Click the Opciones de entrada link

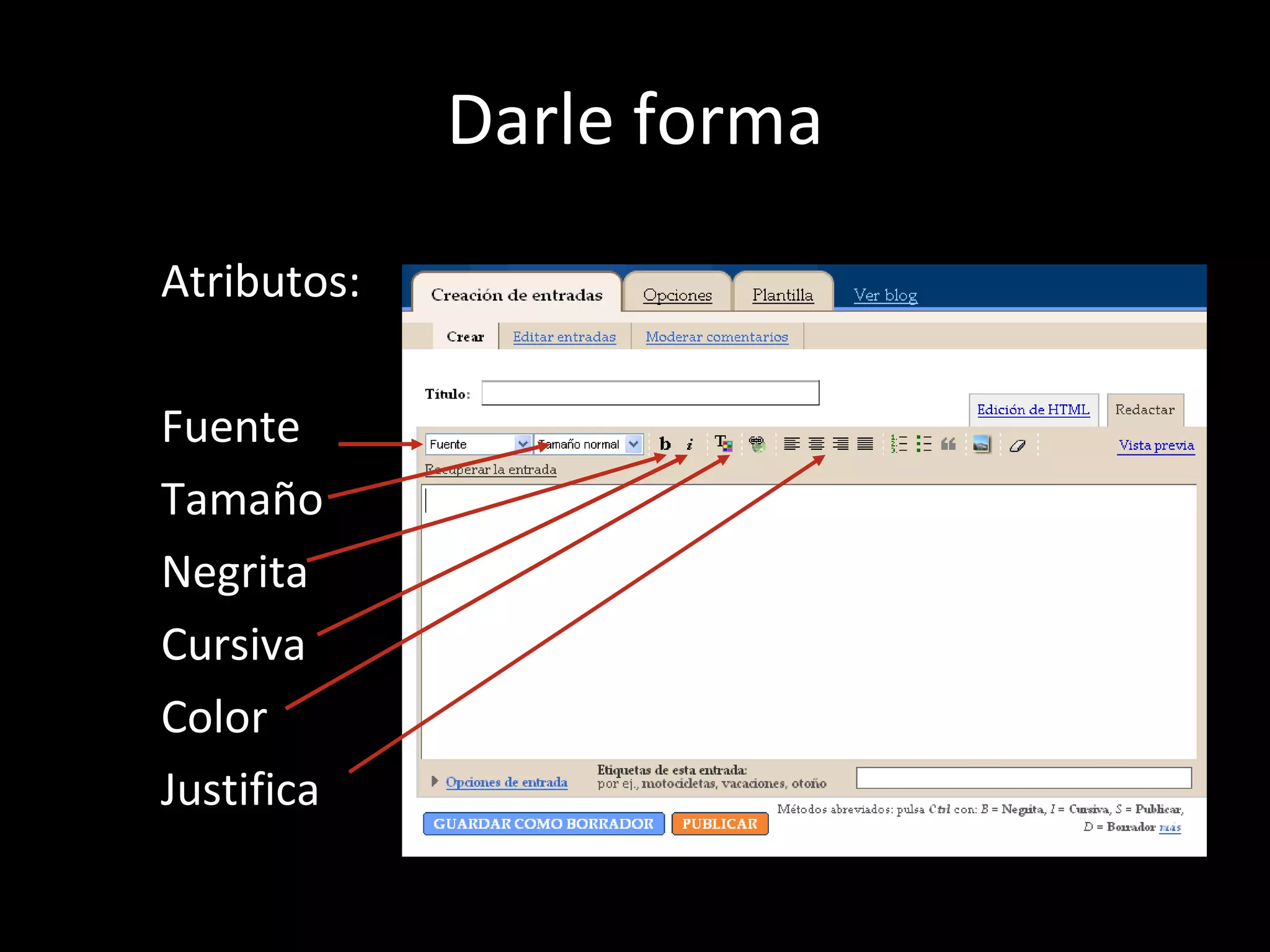[507, 782]
